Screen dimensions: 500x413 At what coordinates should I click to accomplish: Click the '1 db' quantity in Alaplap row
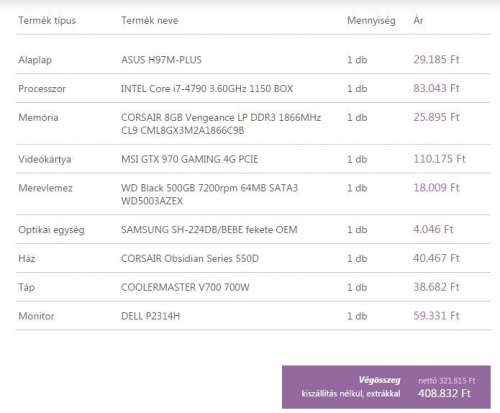357,60
